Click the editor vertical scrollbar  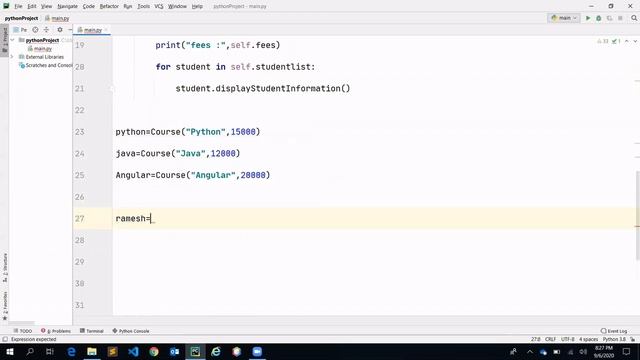638,215
